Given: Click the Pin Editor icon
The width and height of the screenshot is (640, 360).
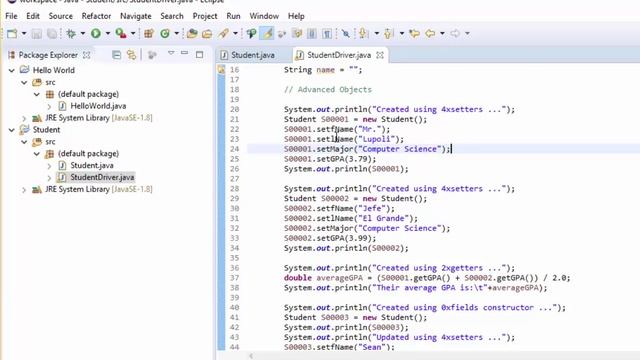Looking at the screenshot, I should [x=345, y=33].
